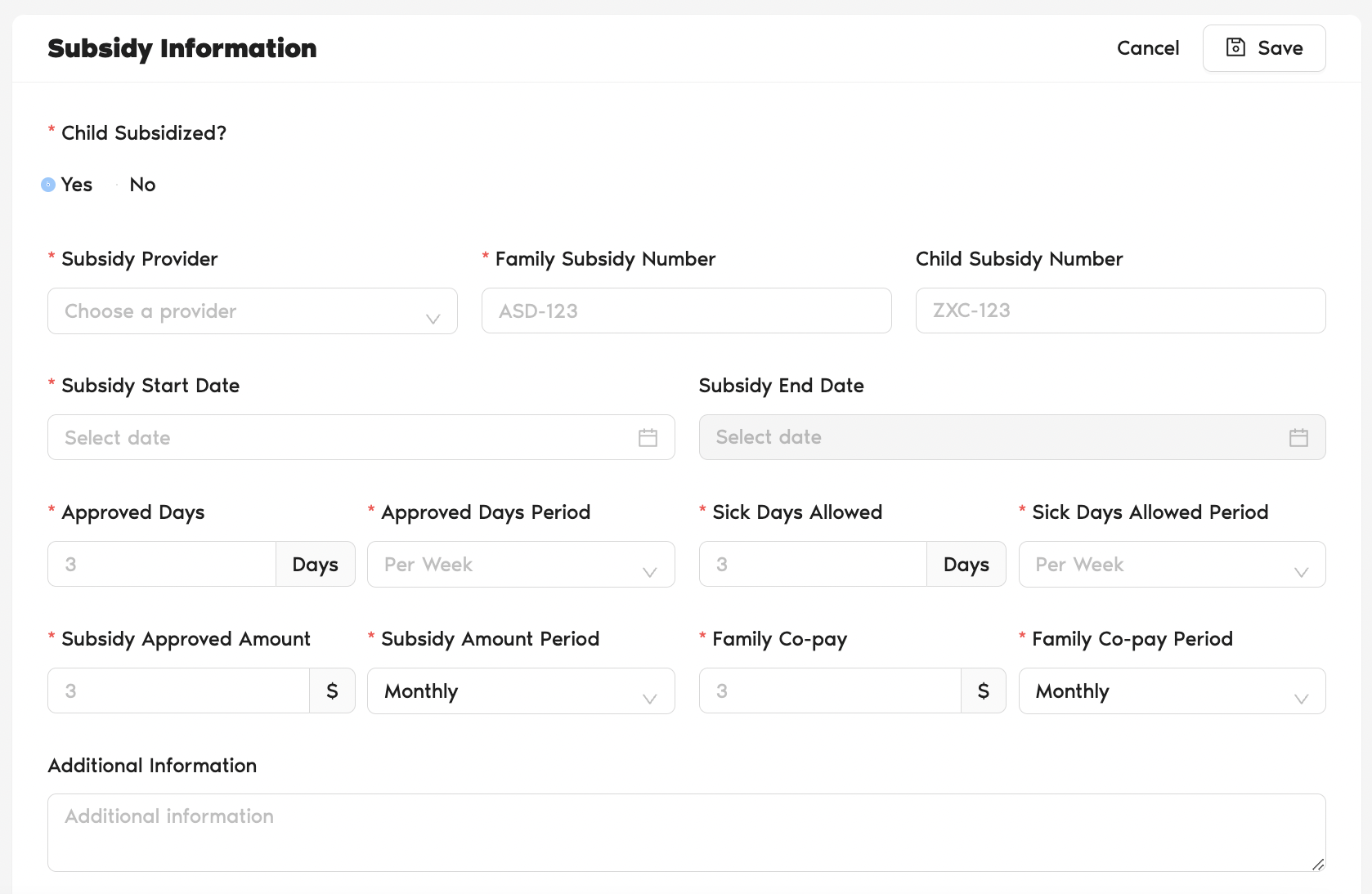Screen dimensions: 1372x894
Task: Click the dollar sign beside Subsidy Approved Amount
Action: [x=332, y=691]
